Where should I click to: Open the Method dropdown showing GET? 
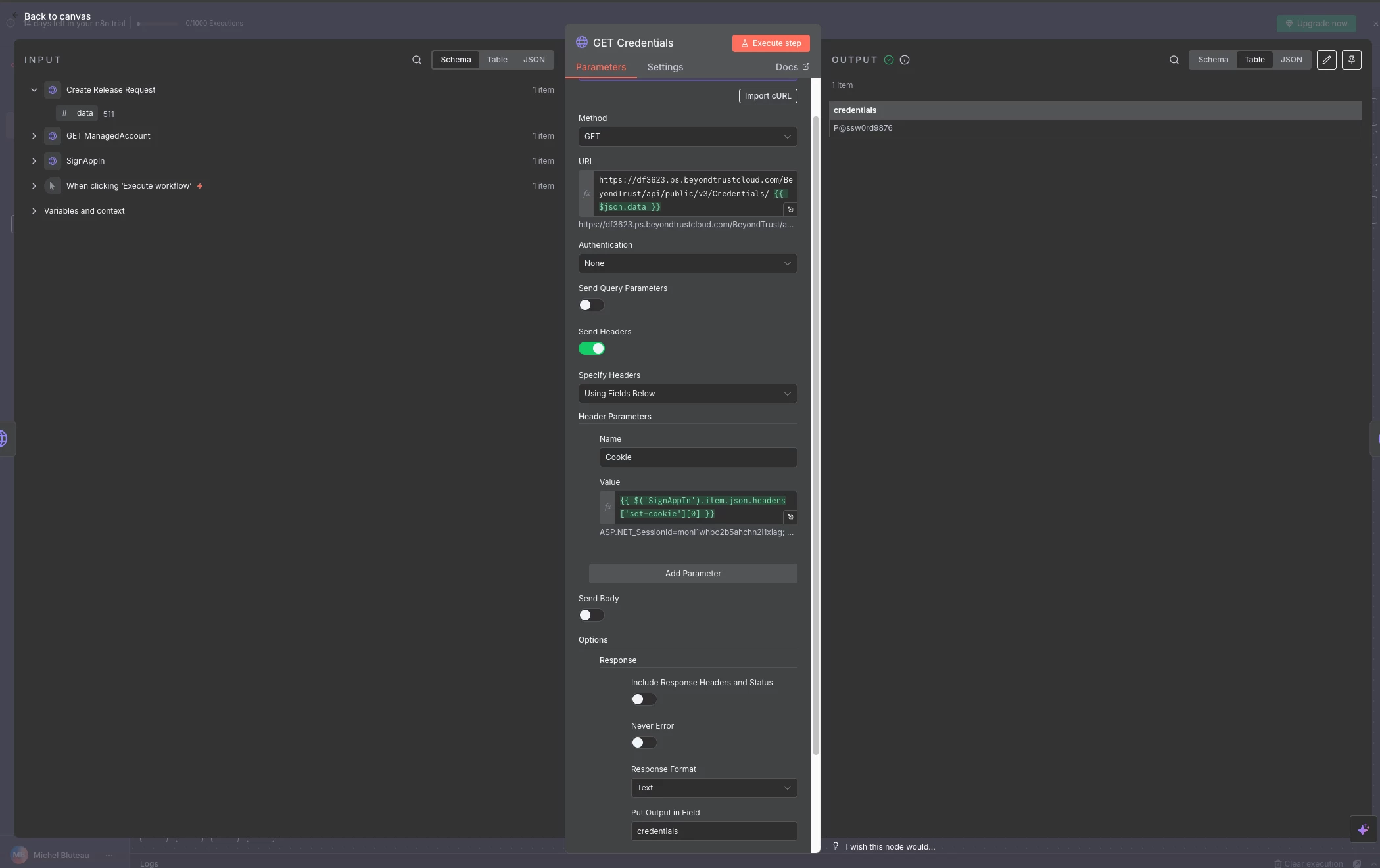point(688,137)
